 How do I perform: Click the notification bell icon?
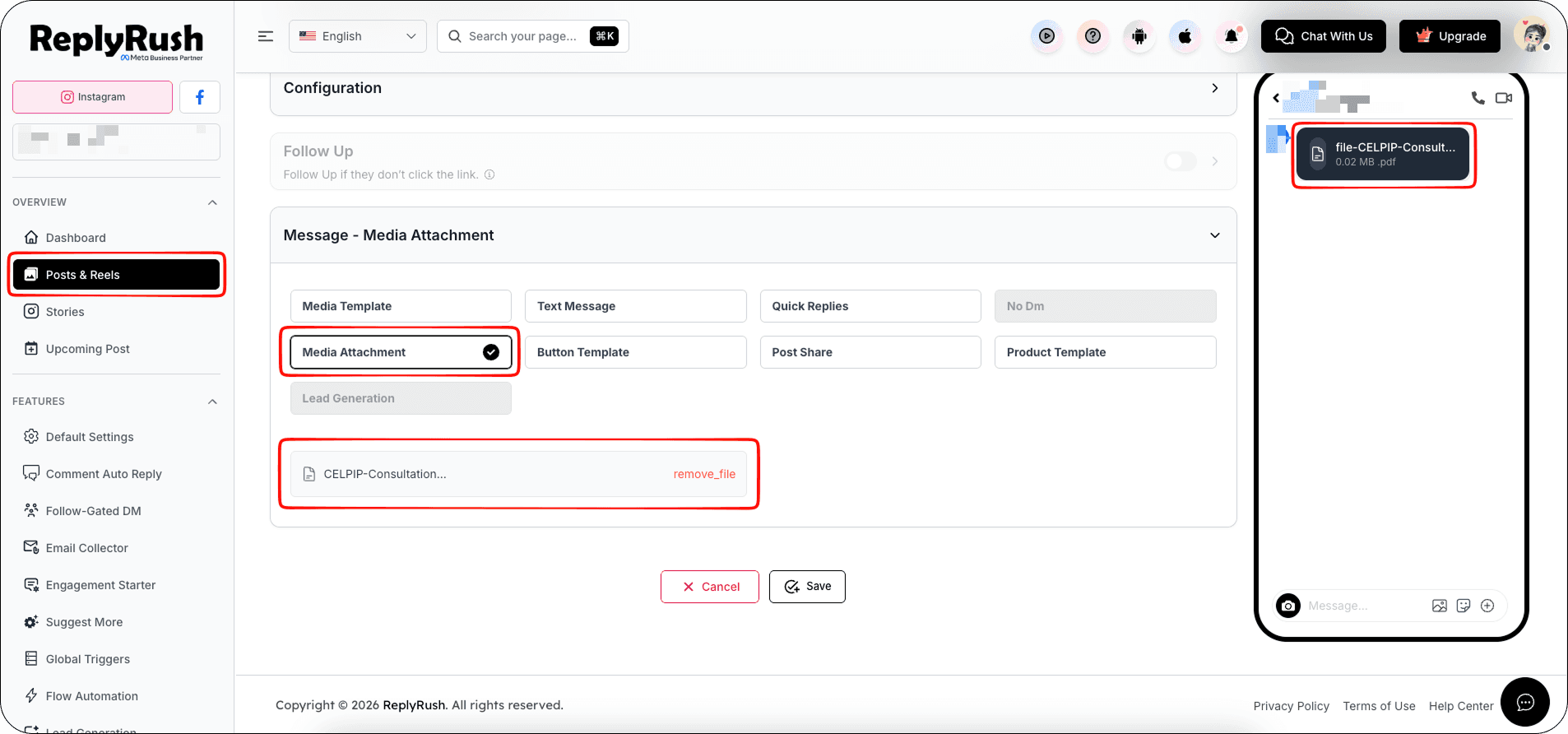1231,36
